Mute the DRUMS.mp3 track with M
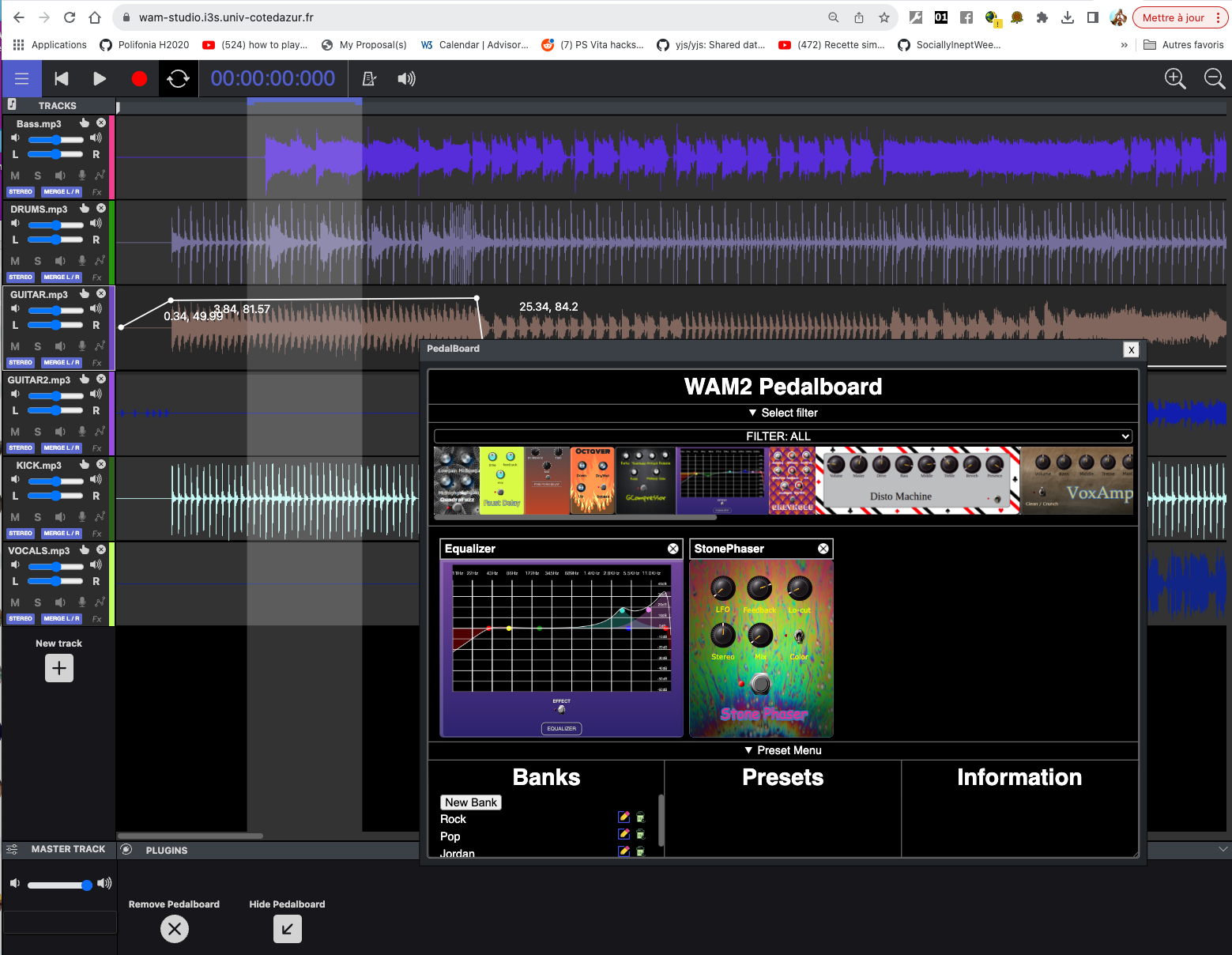1232x955 pixels. (x=15, y=261)
